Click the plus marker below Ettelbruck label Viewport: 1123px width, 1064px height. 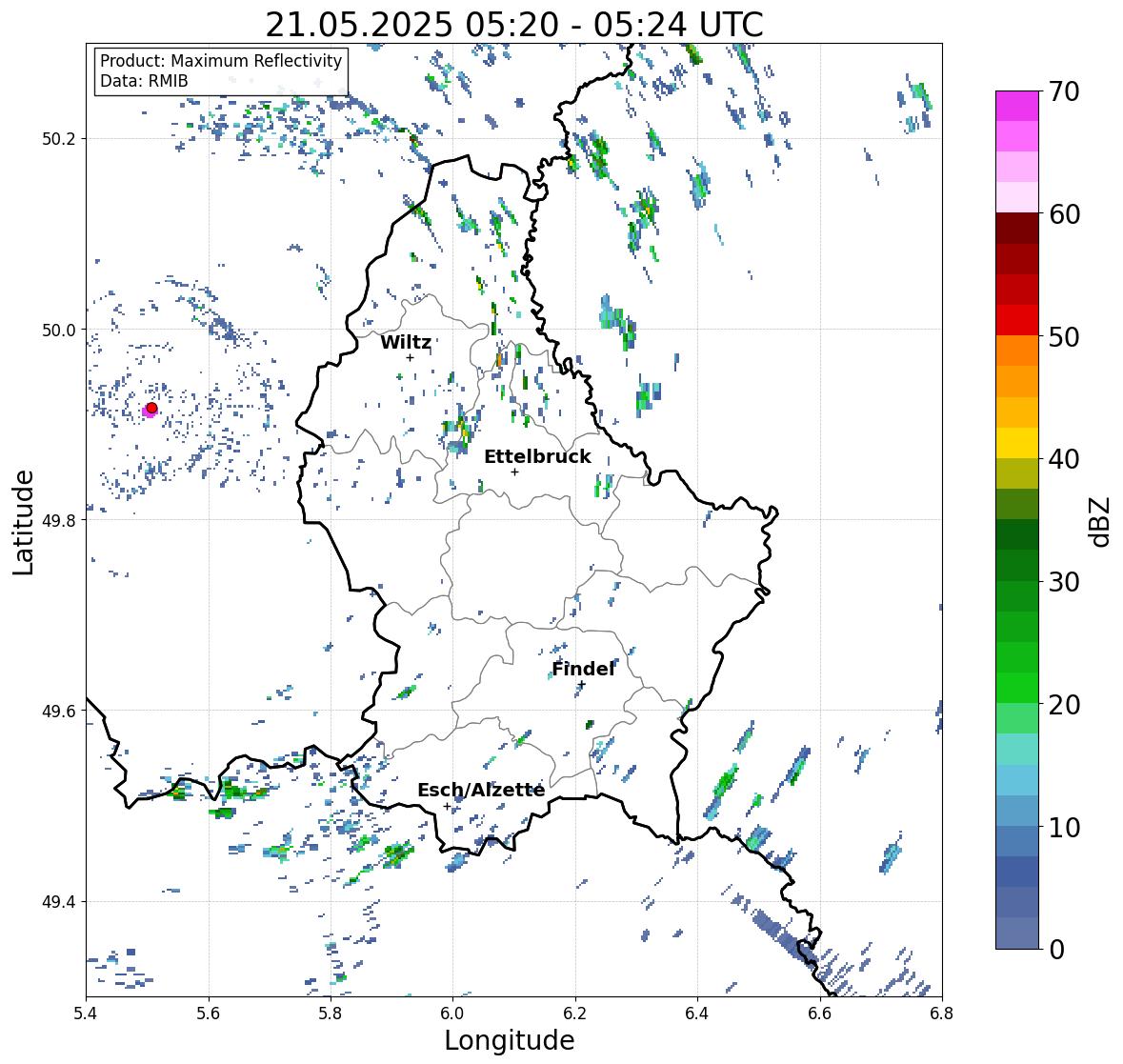[514, 472]
